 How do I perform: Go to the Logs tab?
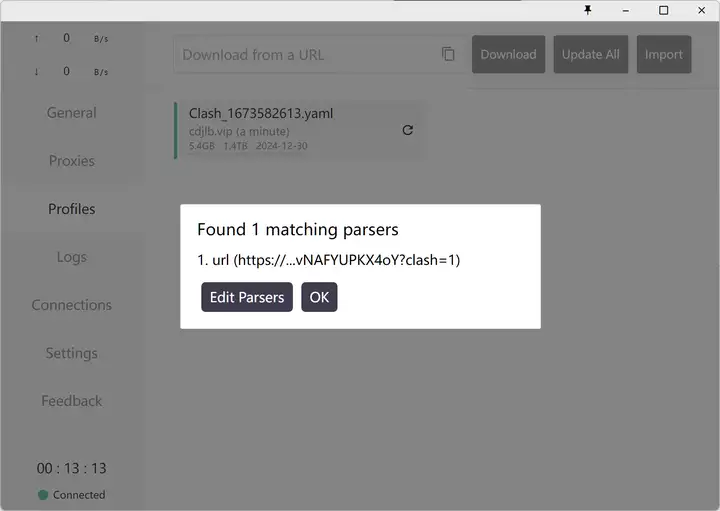tap(72, 257)
